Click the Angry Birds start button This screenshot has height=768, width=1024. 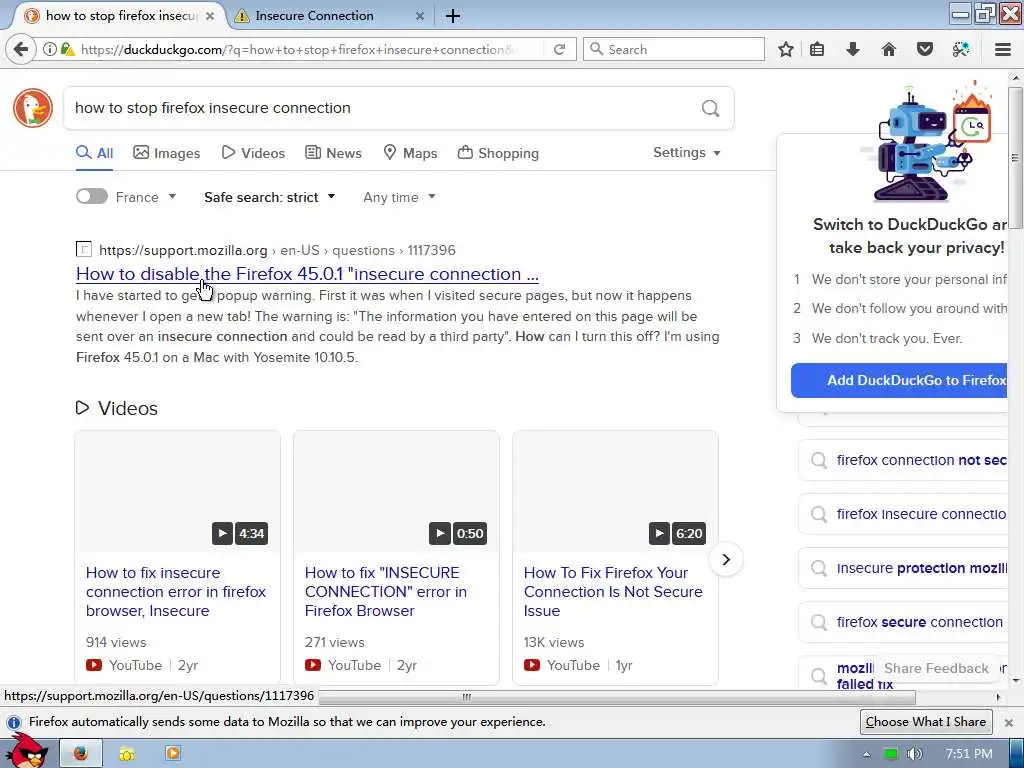pyautogui.click(x=27, y=751)
